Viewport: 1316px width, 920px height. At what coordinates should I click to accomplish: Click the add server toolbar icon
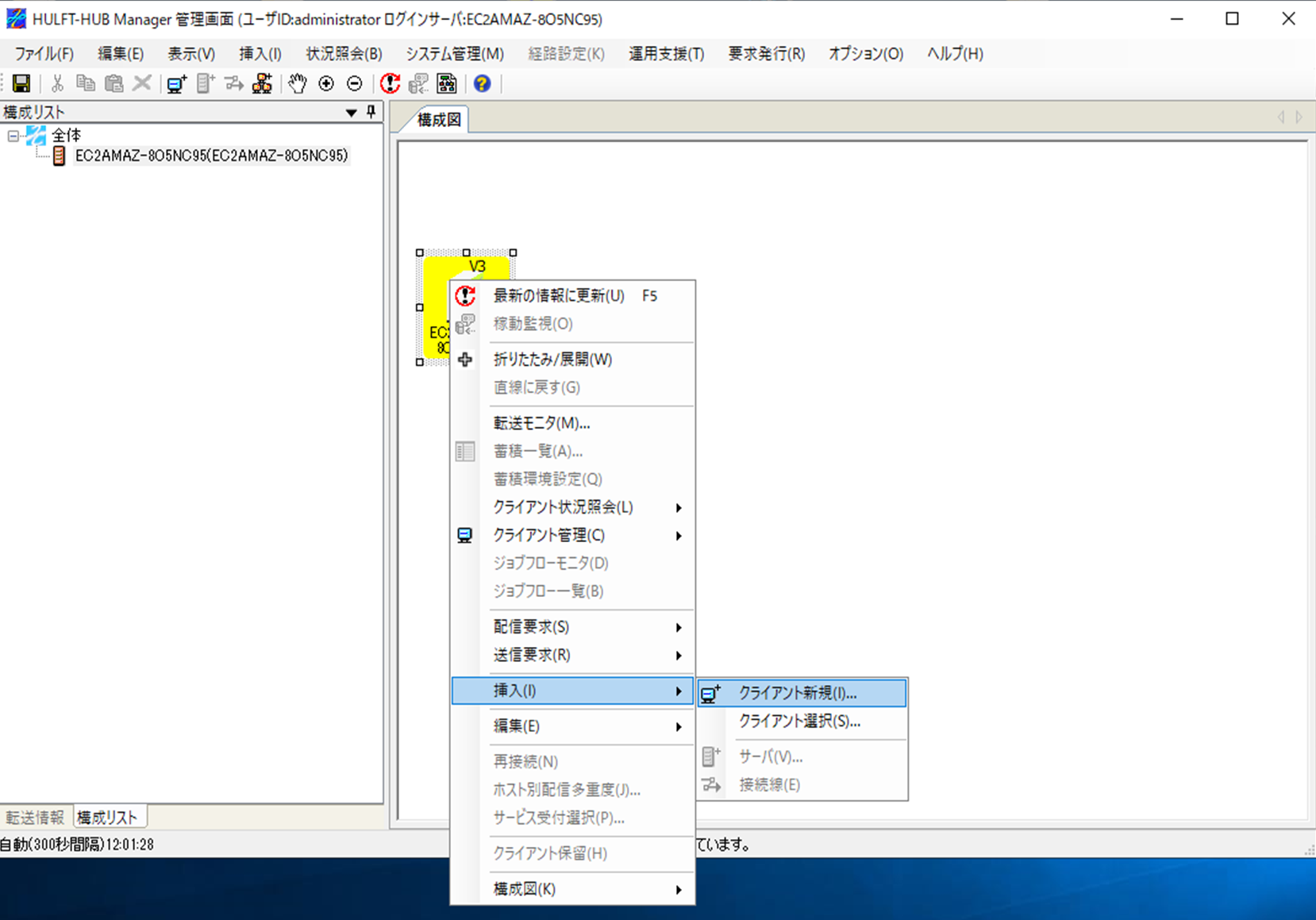tap(206, 83)
